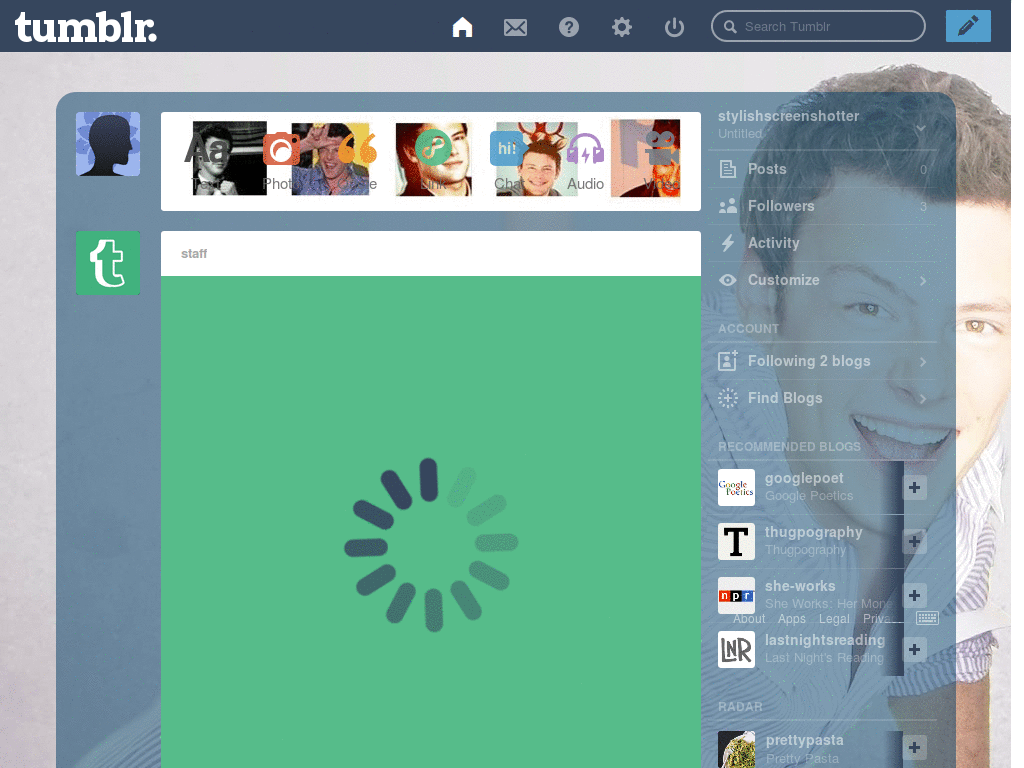Screen dimensions: 1024x768
Task: Open the inbox envelope icon
Action: tap(515, 27)
